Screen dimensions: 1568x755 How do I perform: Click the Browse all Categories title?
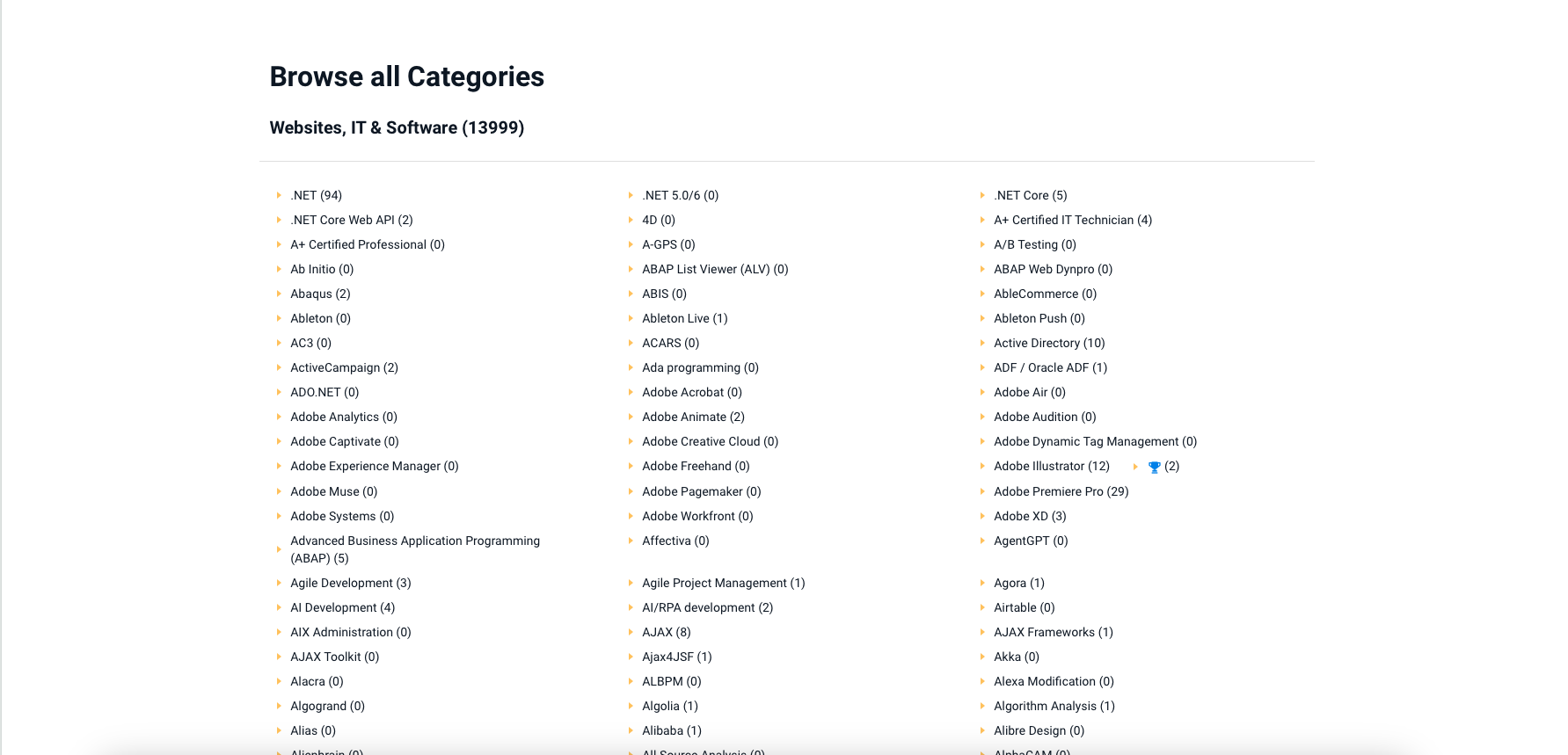(407, 76)
